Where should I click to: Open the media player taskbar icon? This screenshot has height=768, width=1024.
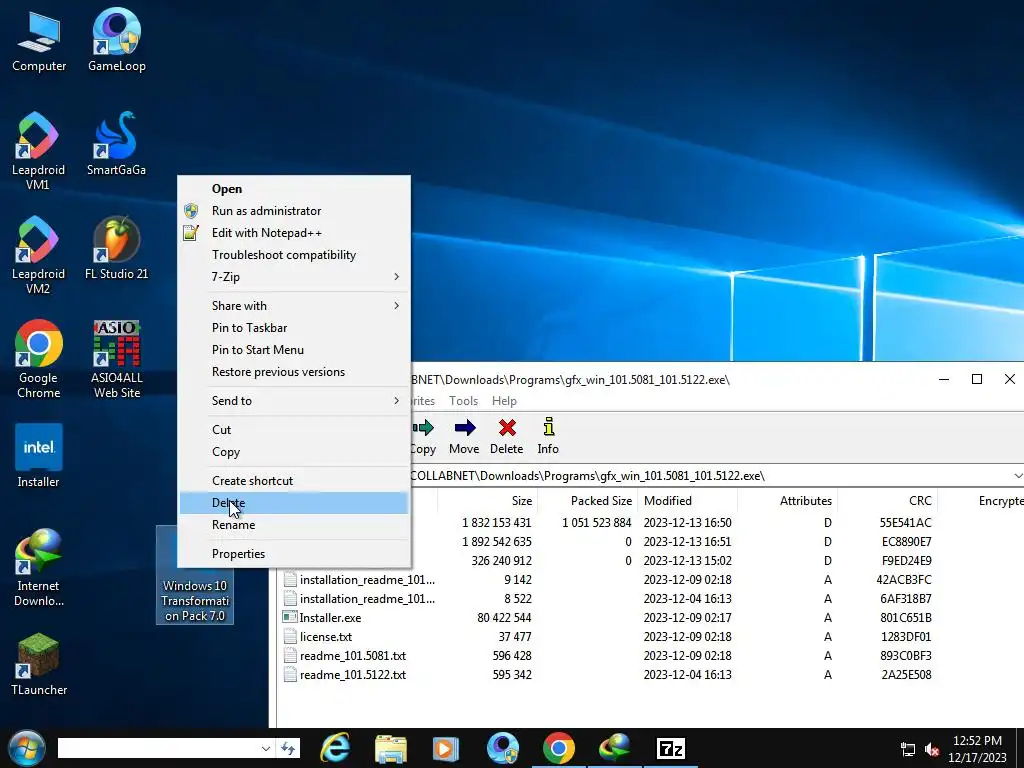click(x=446, y=748)
